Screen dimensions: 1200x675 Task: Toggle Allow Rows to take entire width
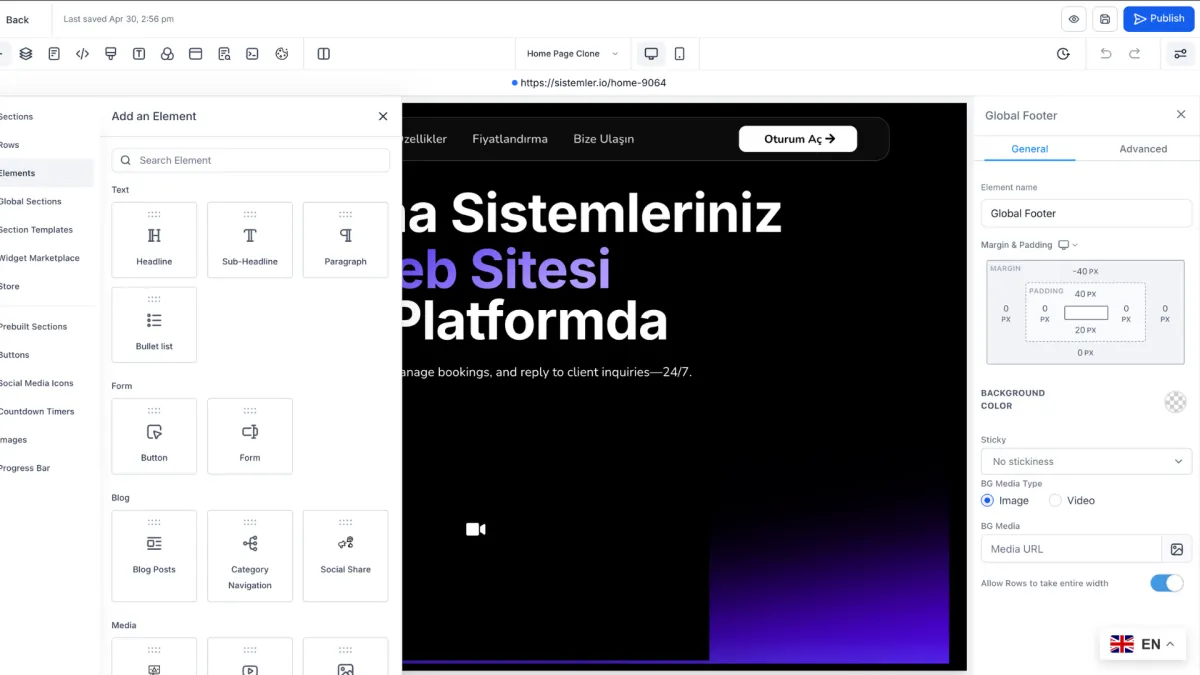(1166, 583)
